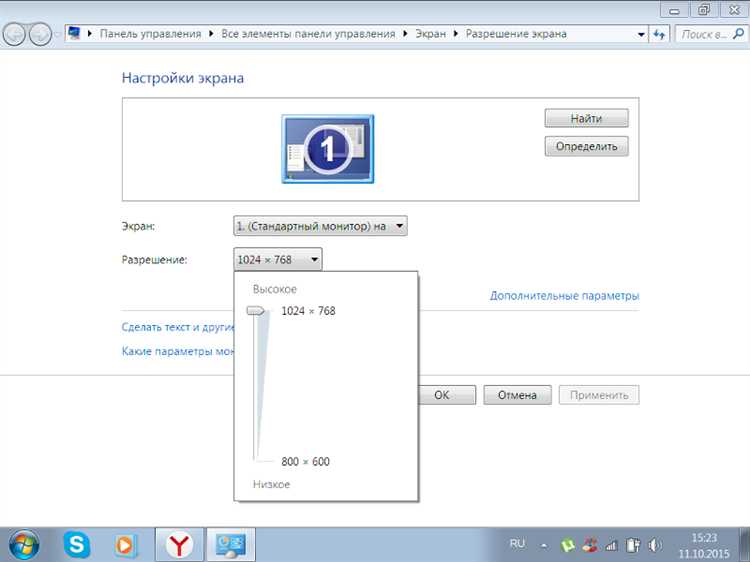
Task: Click "Разрешение экрана" breadcrumb
Action: 516,34
